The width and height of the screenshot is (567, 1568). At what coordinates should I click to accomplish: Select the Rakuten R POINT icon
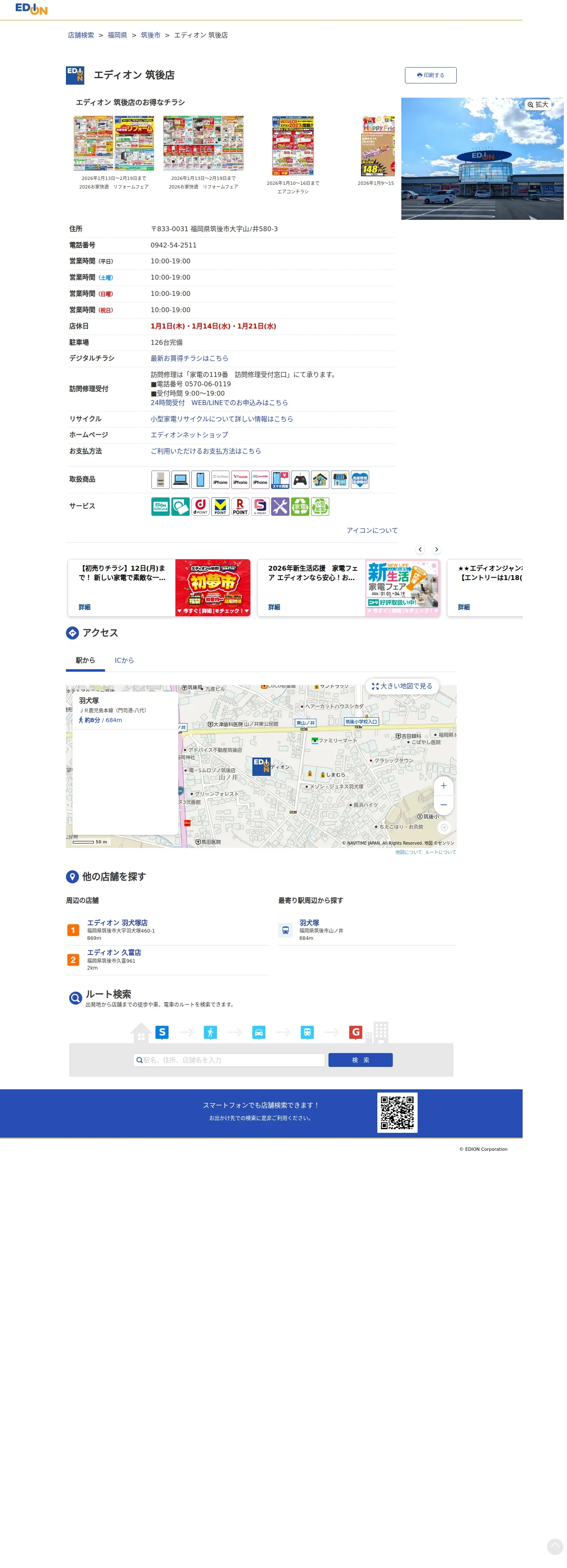[240, 506]
